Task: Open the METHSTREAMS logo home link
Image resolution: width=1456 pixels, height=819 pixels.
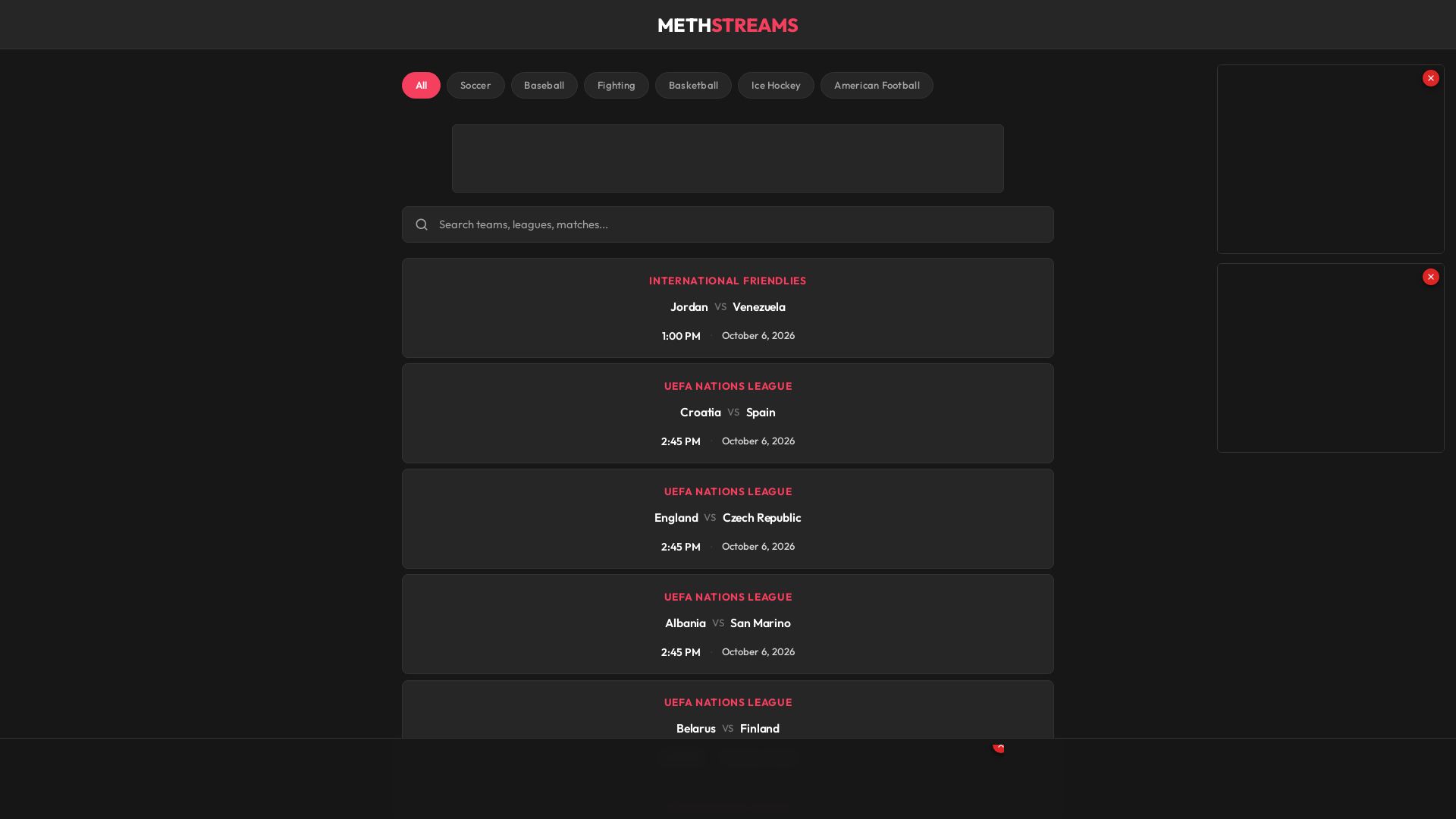Action: (728, 25)
